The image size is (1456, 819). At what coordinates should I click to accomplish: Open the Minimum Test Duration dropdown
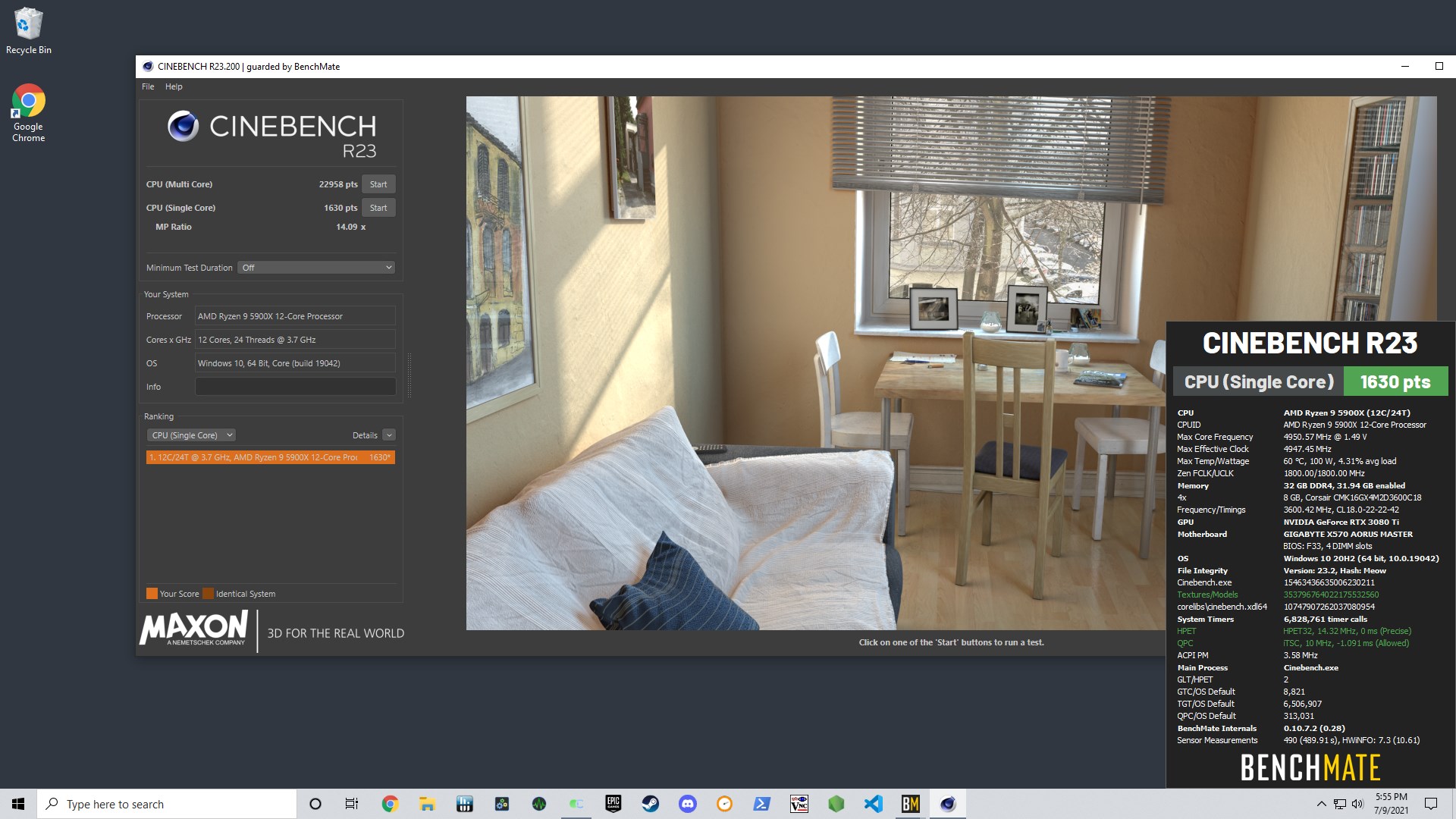pyautogui.click(x=316, y=268)
